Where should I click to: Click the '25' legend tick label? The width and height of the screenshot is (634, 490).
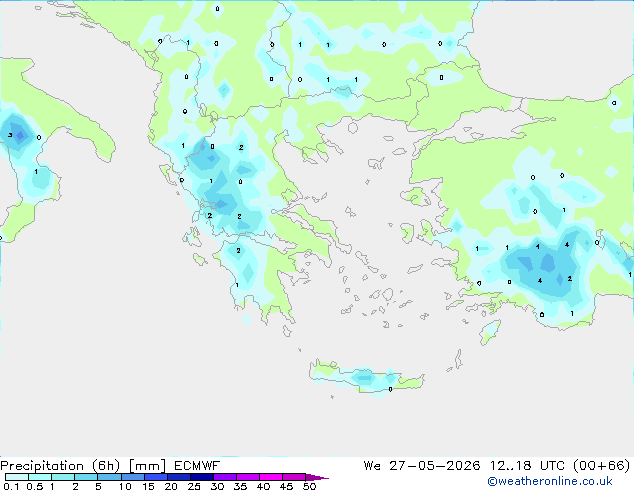[x=194, y=486]
